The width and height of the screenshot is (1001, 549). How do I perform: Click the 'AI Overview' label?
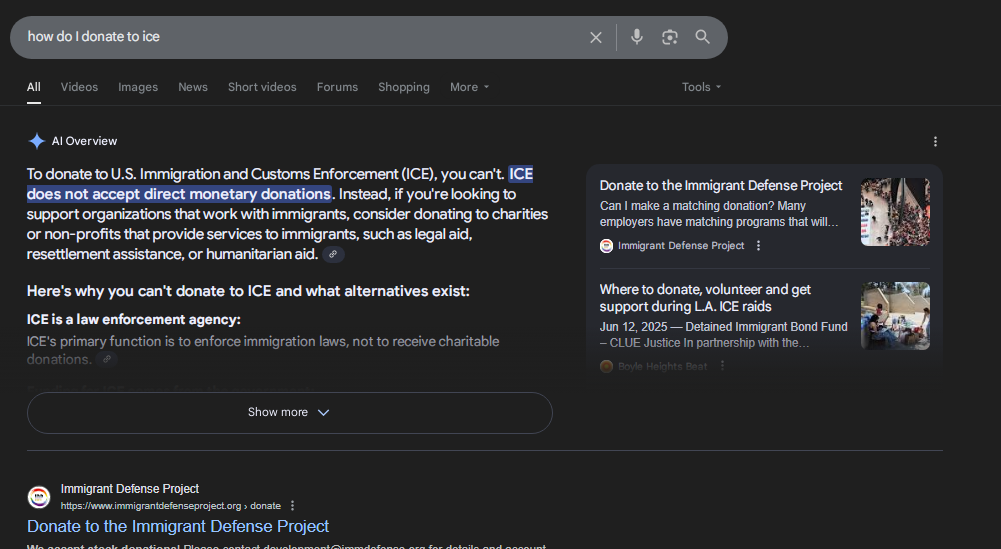pyautogui.click(x=84, y=141)
